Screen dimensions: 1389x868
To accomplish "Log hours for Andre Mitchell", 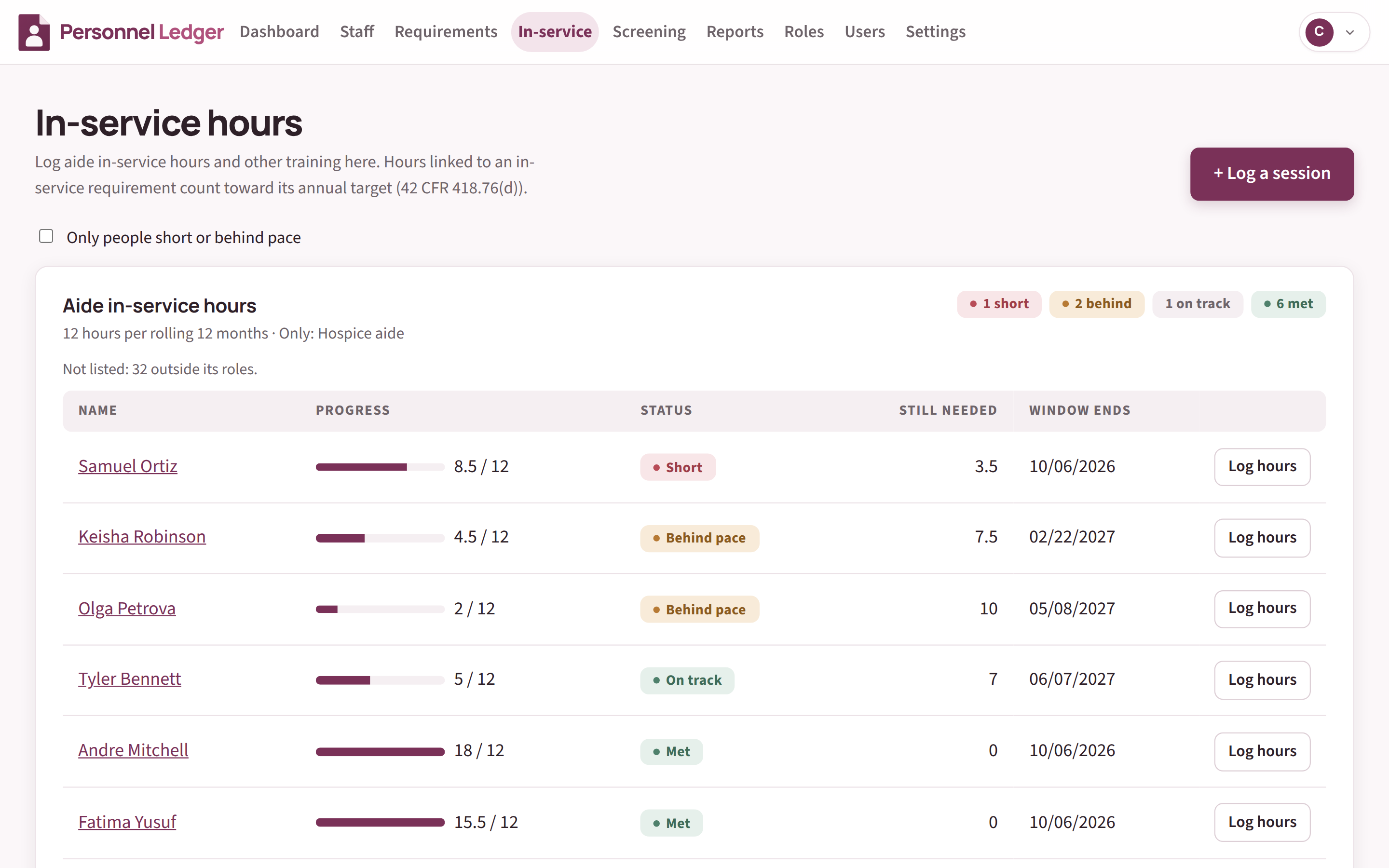I will point(1262,751).
